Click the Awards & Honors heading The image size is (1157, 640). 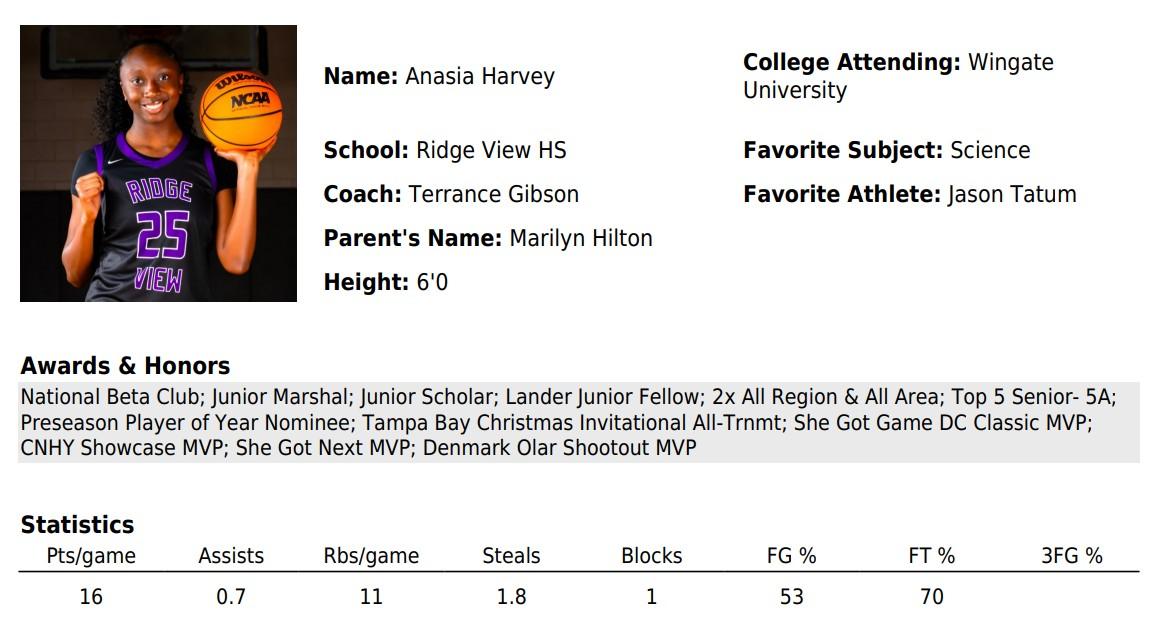125,365
